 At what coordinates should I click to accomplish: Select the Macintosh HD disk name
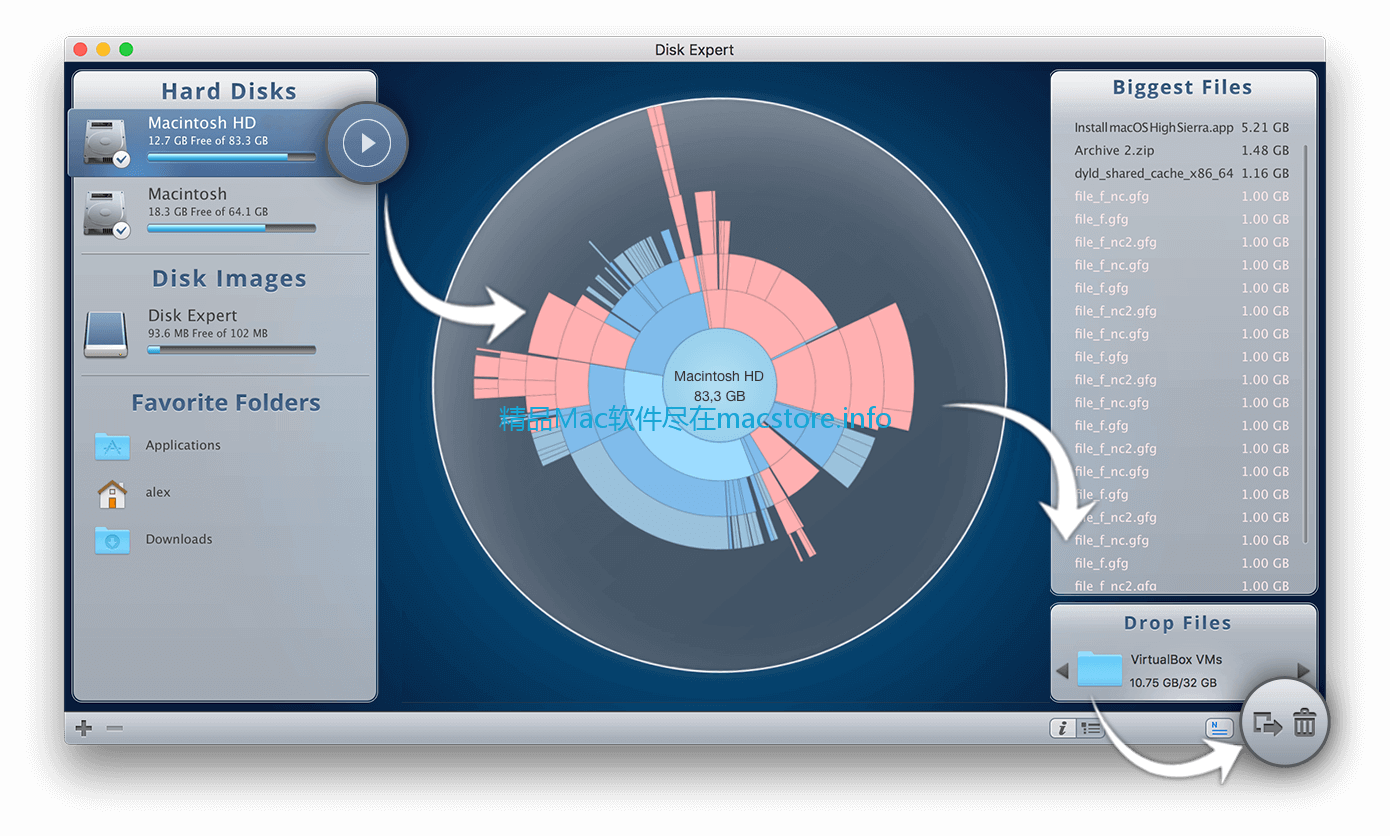(202, 122)
